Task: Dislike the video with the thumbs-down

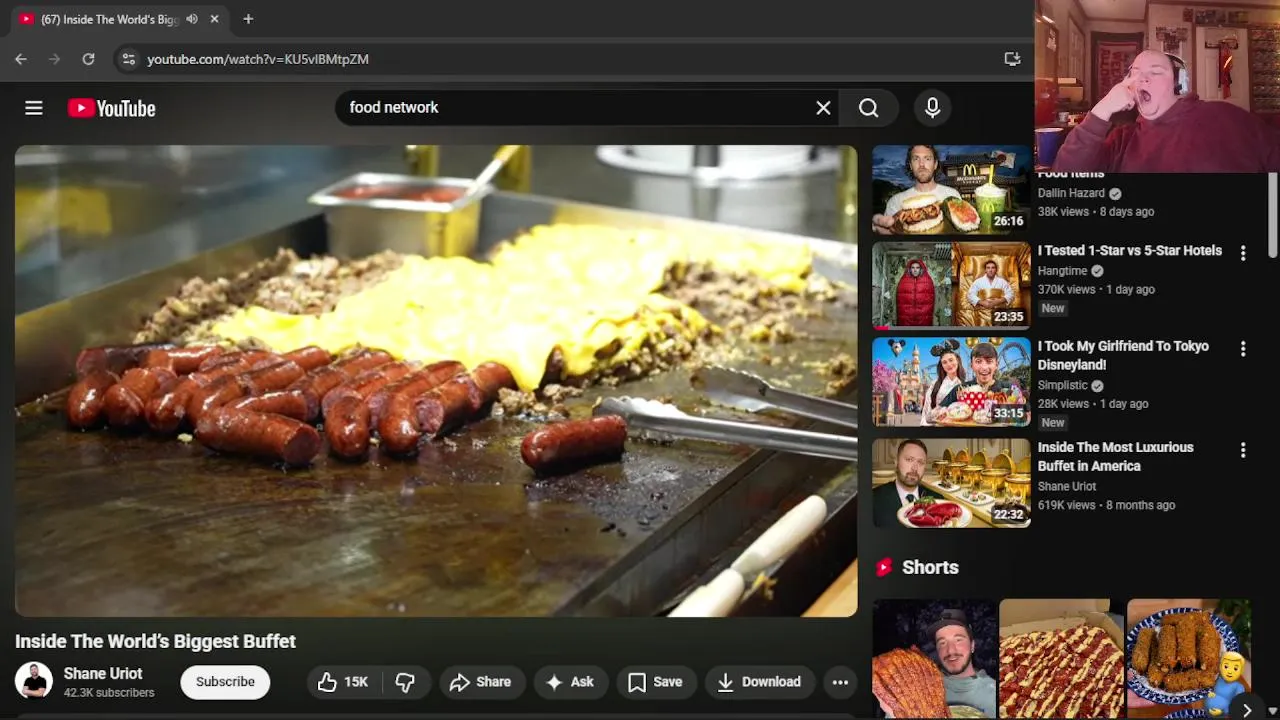Action: click(x=405, y=682)
